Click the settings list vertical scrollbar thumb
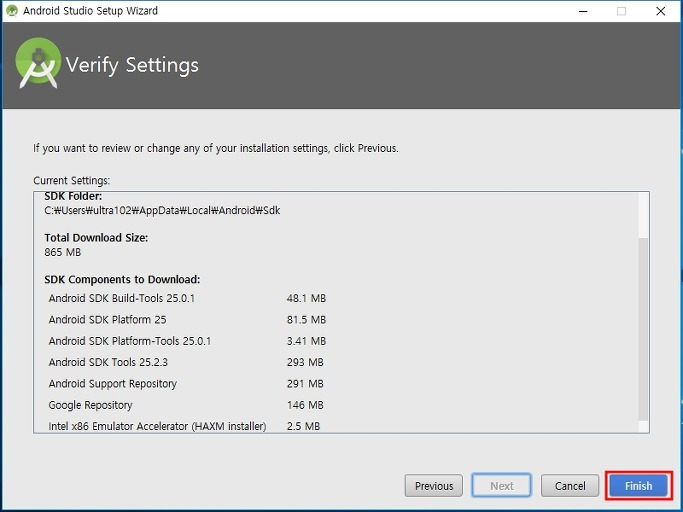This screenshot has width=683, height=512. pyautogui.click(x=643, y=329)
